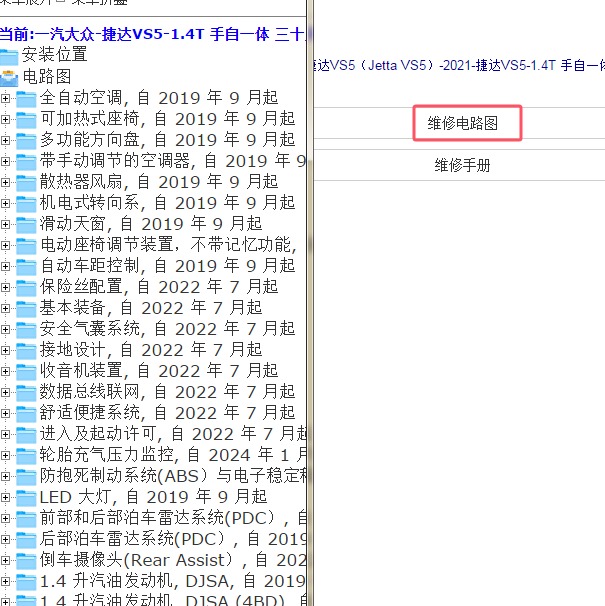Click the vertical pane splitter bar
Viewport: 605px width, 606px height.
[x=310, y=303]
